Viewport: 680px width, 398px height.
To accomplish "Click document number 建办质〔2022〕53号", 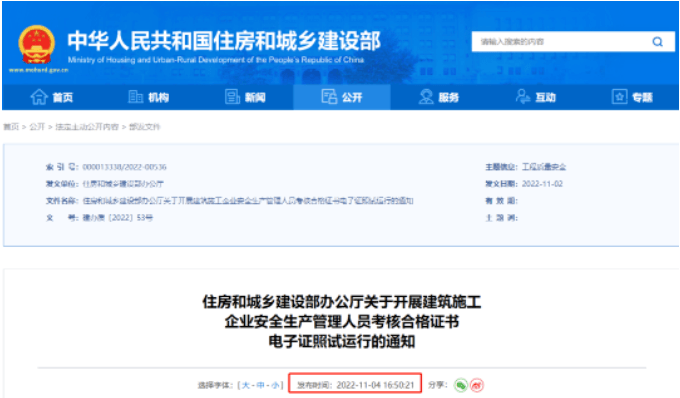I will pyautogui.click(x=118, y=218).
